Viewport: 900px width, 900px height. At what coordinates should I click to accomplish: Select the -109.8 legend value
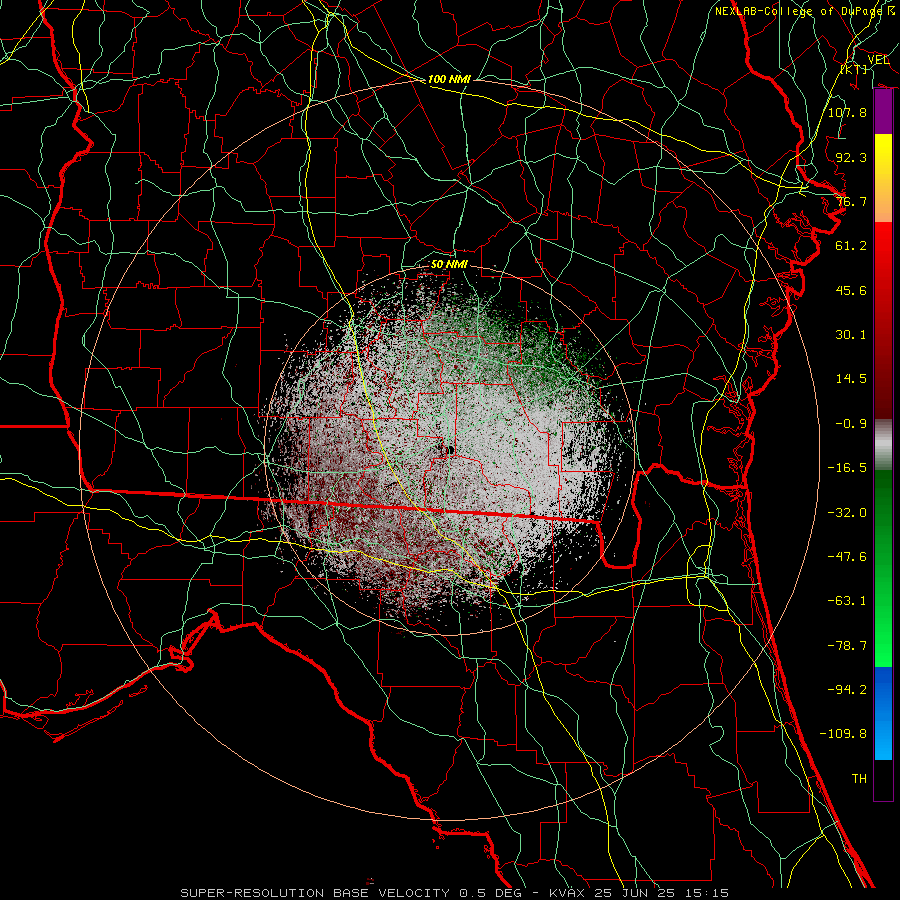tap(843, 734)
